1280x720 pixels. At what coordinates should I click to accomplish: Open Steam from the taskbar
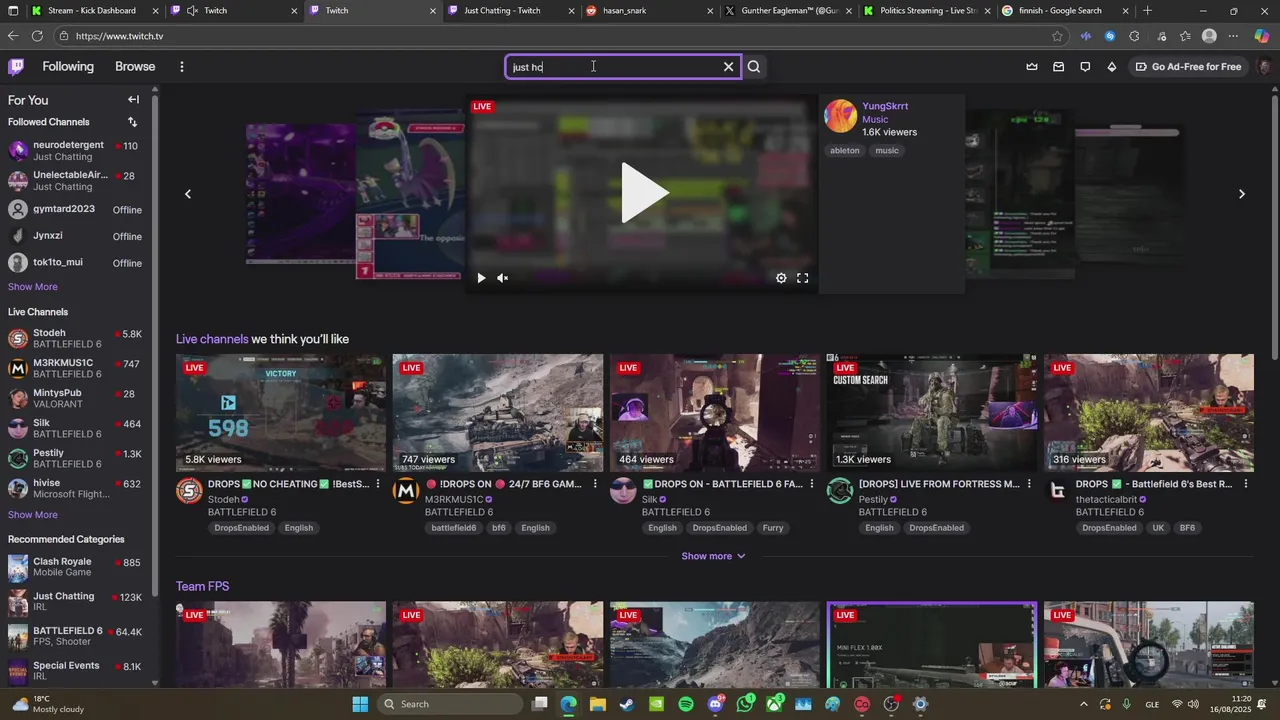(x=626, y=704)
